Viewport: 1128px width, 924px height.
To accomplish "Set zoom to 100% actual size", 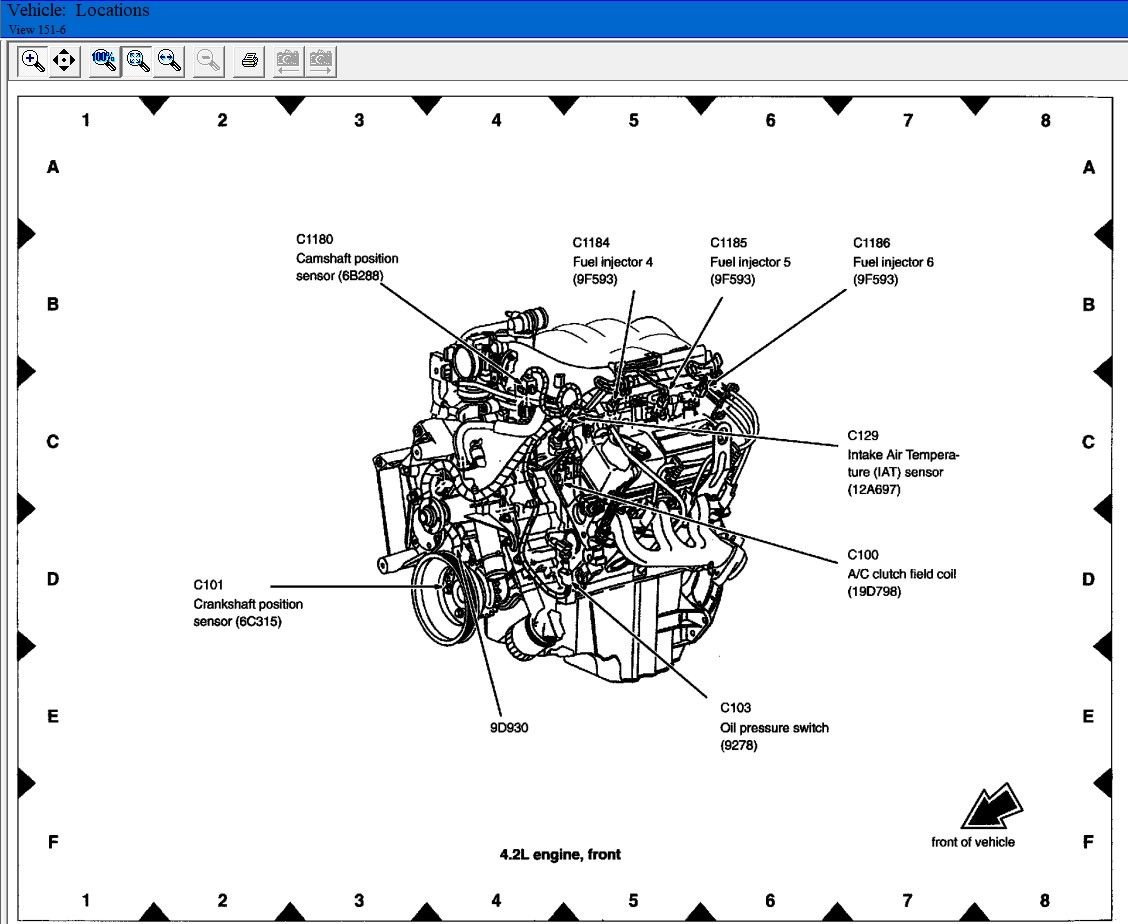I will 103,61.
